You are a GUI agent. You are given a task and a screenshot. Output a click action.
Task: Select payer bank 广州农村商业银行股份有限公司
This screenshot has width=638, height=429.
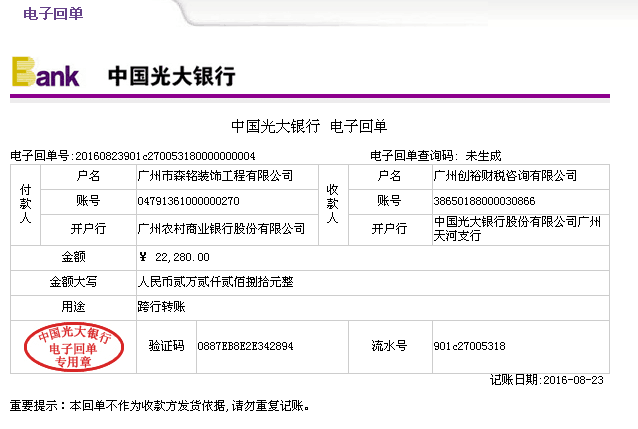[x=221, y=229]
